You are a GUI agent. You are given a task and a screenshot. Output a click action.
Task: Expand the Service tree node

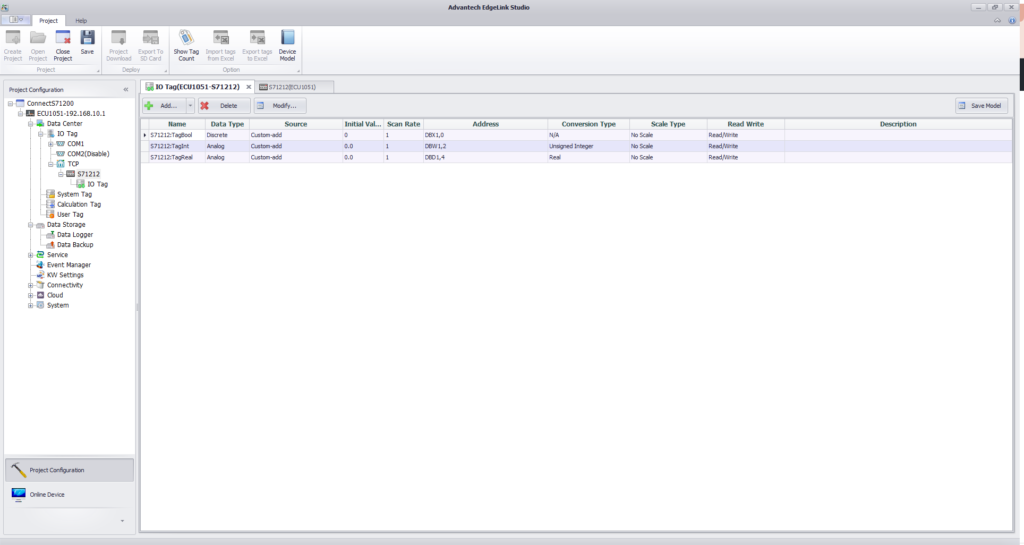tap(30, 255)
